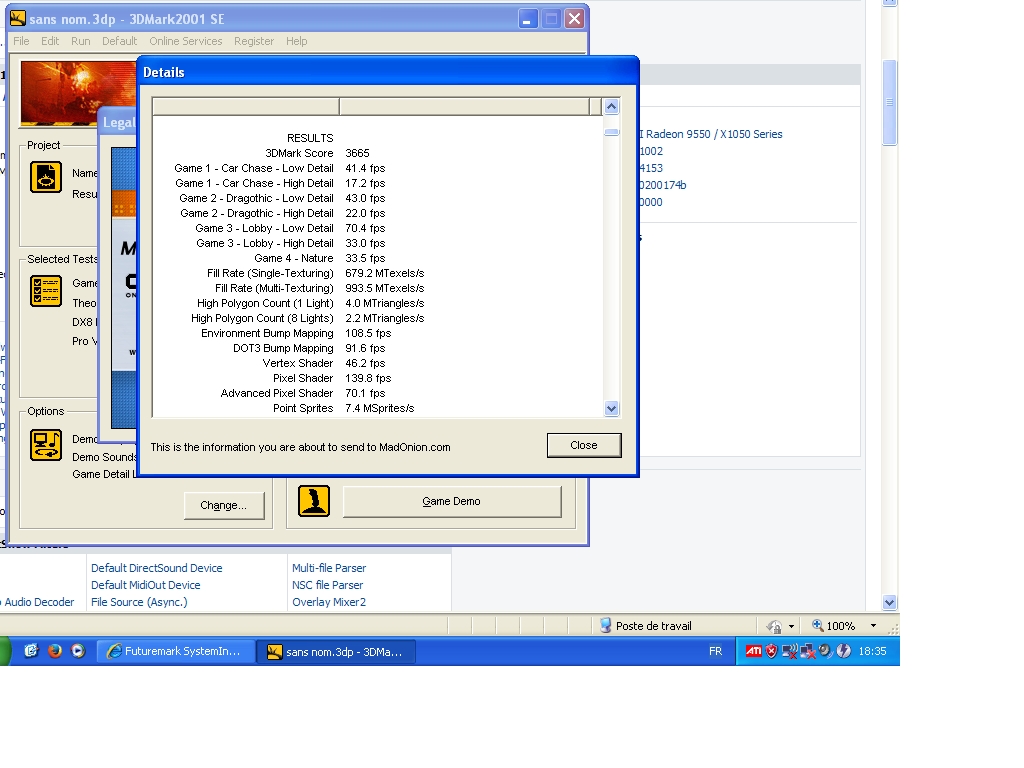Open the ATI tray icon
This screenshot has width=1024, height=768.
(x=753, y=651)
